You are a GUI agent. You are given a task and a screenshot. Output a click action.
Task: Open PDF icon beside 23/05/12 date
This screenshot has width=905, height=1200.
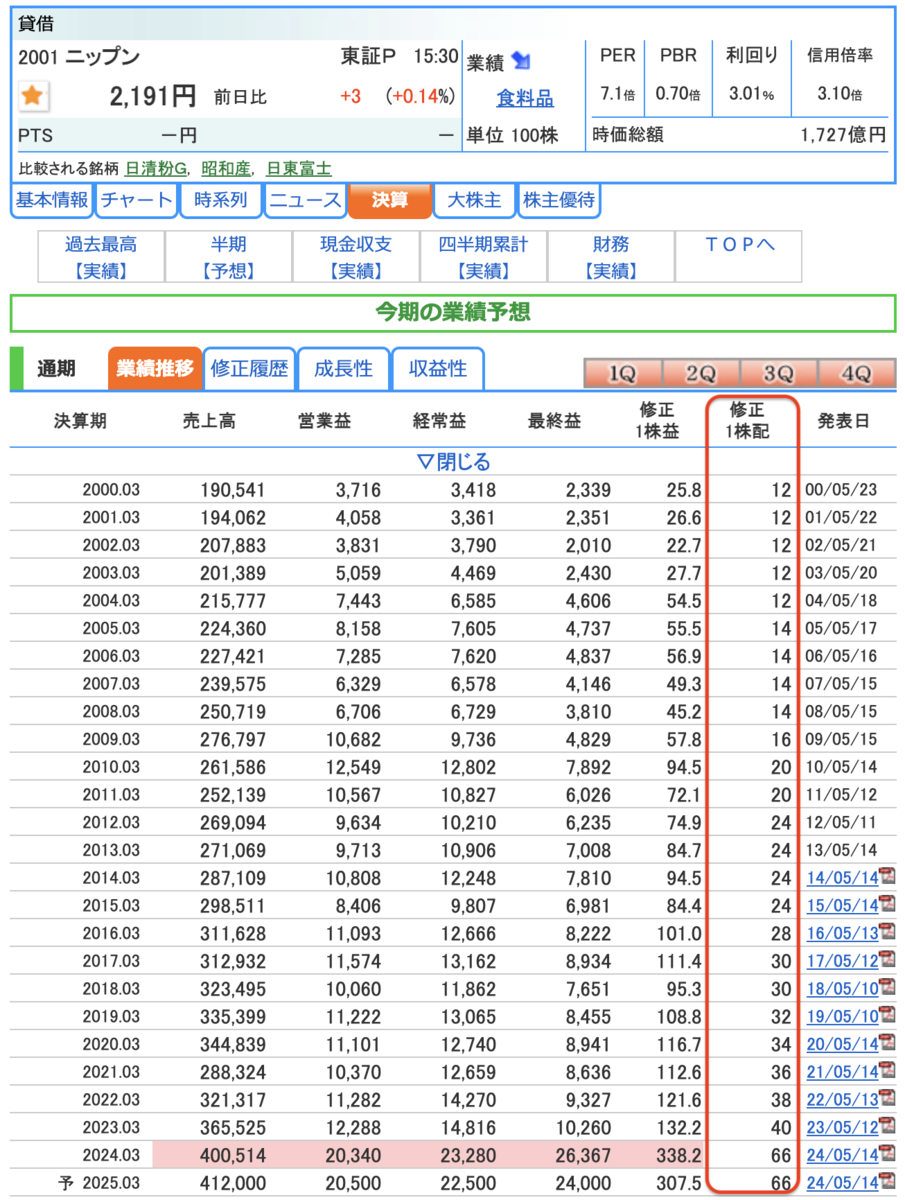click(x=886, y=1128)
